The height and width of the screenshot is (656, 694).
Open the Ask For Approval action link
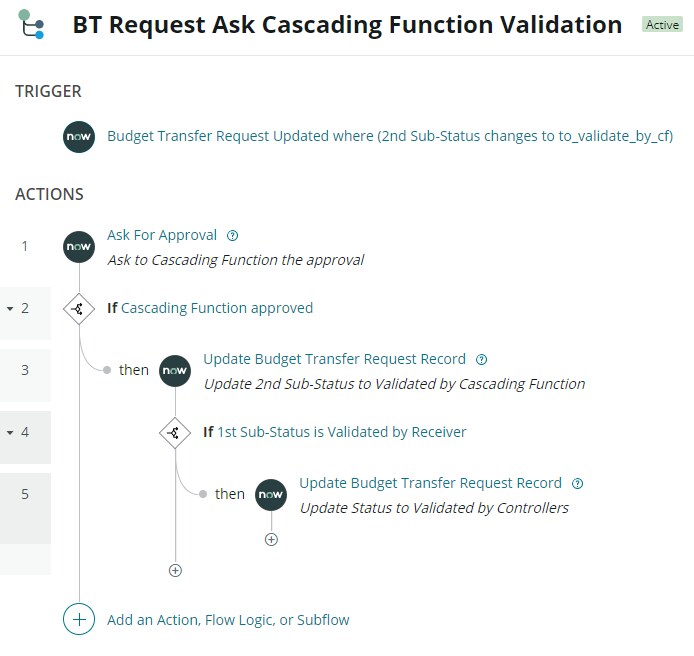pyautogui.click(x=162, y=235)
